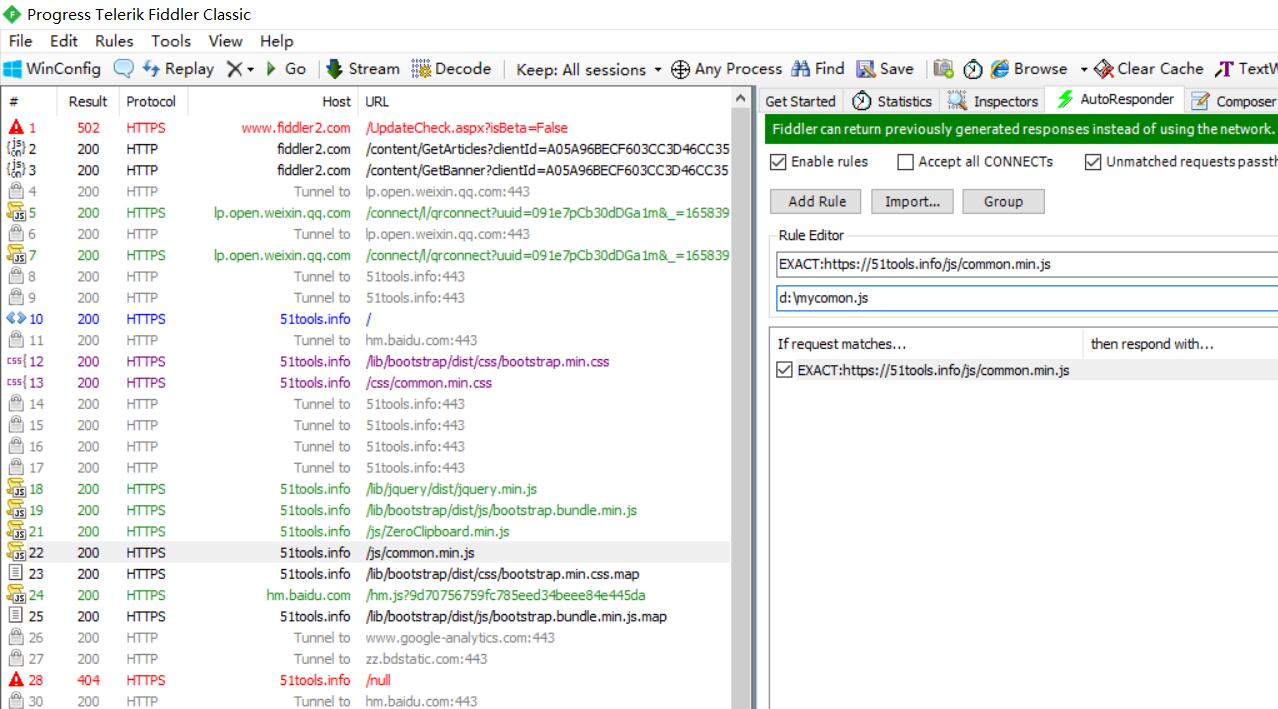Click the WinConfig toolbar icon
The image size is (1278, 709).
14,69
